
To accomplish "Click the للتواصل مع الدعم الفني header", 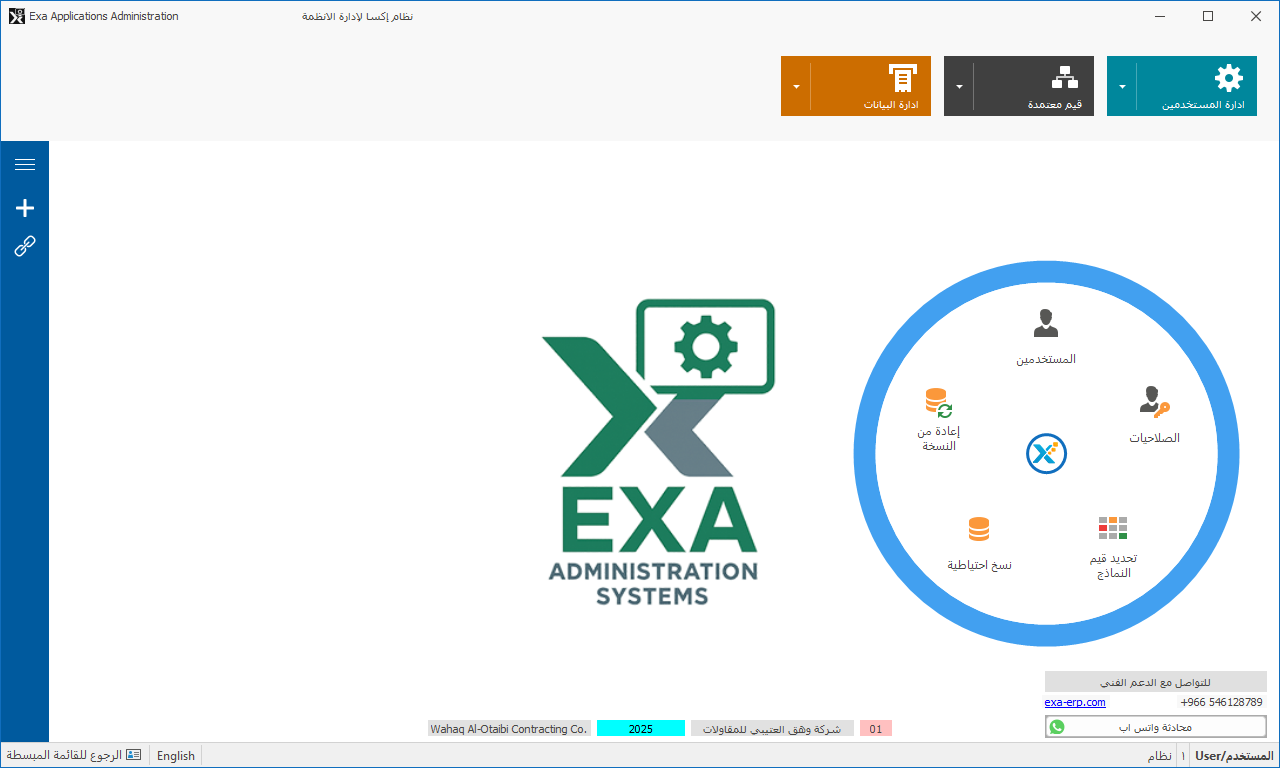I will coord(1156,682).
